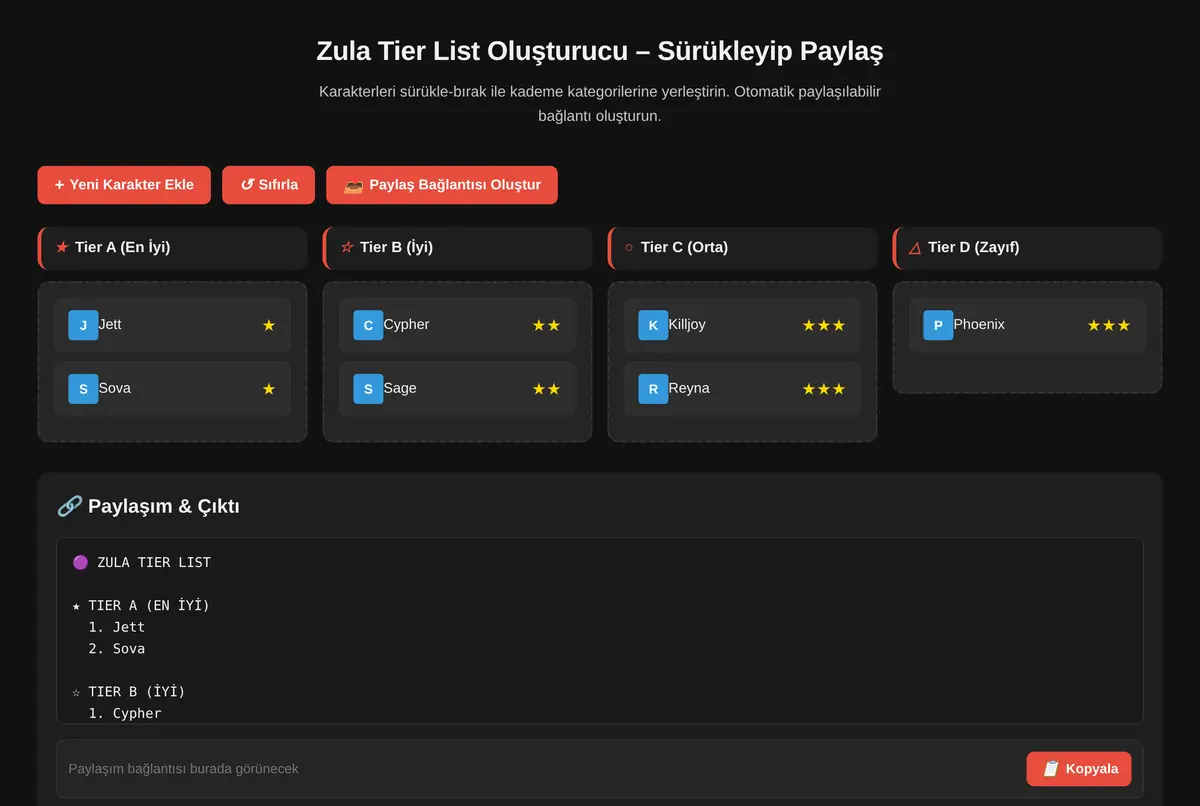
Task: Click the 'Yeni Karakter Ekle' button
Action: [x=124, y=185]
